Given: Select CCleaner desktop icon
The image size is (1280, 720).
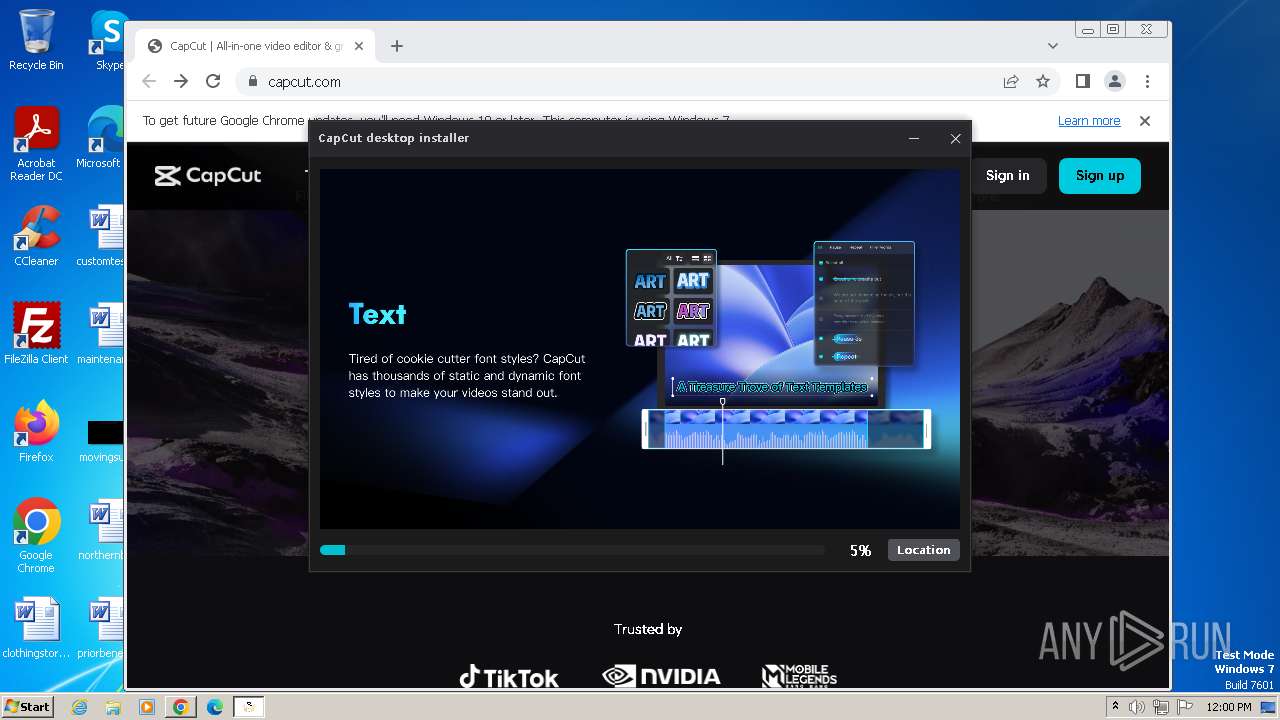Looking at the screenshot, I should click(36, 237).
